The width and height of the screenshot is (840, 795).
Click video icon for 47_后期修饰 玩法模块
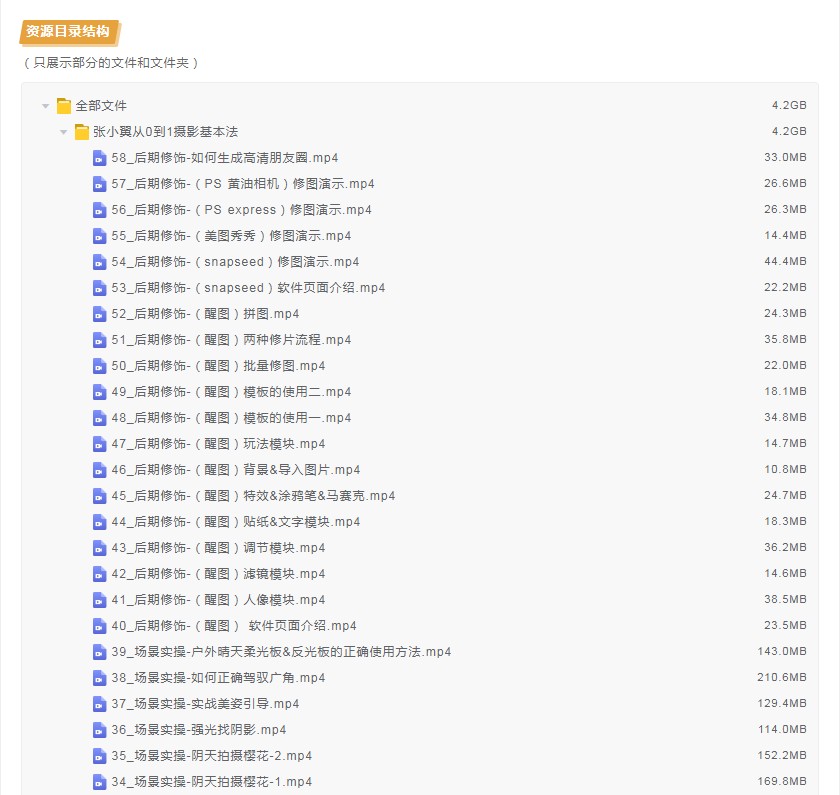point(100,444)
